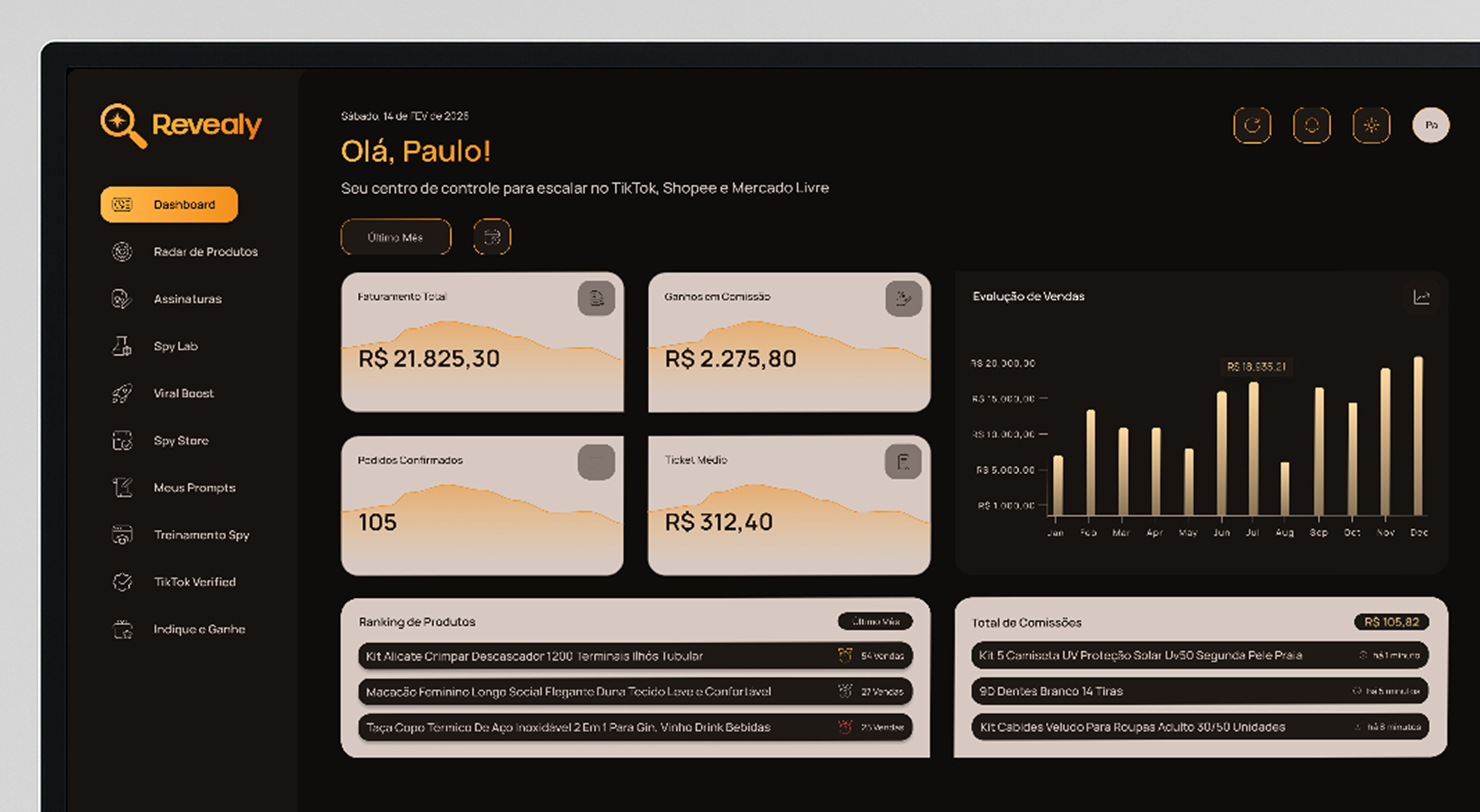The image size is (1480, 812).
Task: Click the TikTok Verified badge icon
Action: pyautogui.click(x=122, y=582)
